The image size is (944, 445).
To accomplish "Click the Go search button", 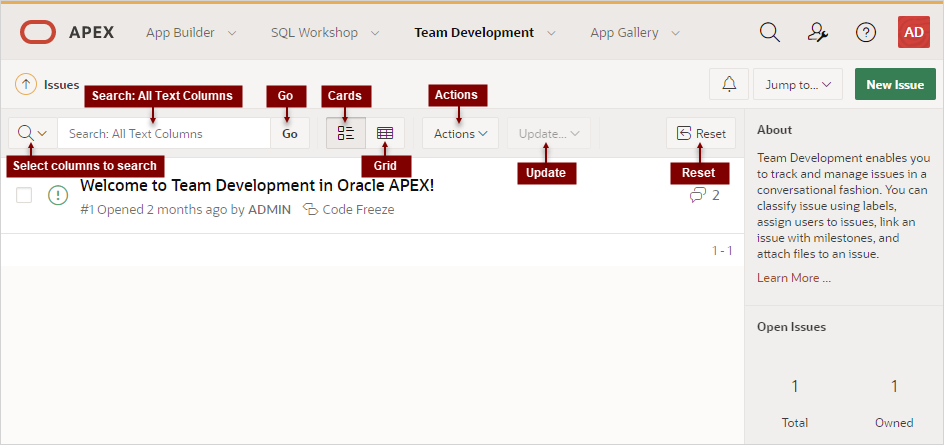I will point(290,133).
